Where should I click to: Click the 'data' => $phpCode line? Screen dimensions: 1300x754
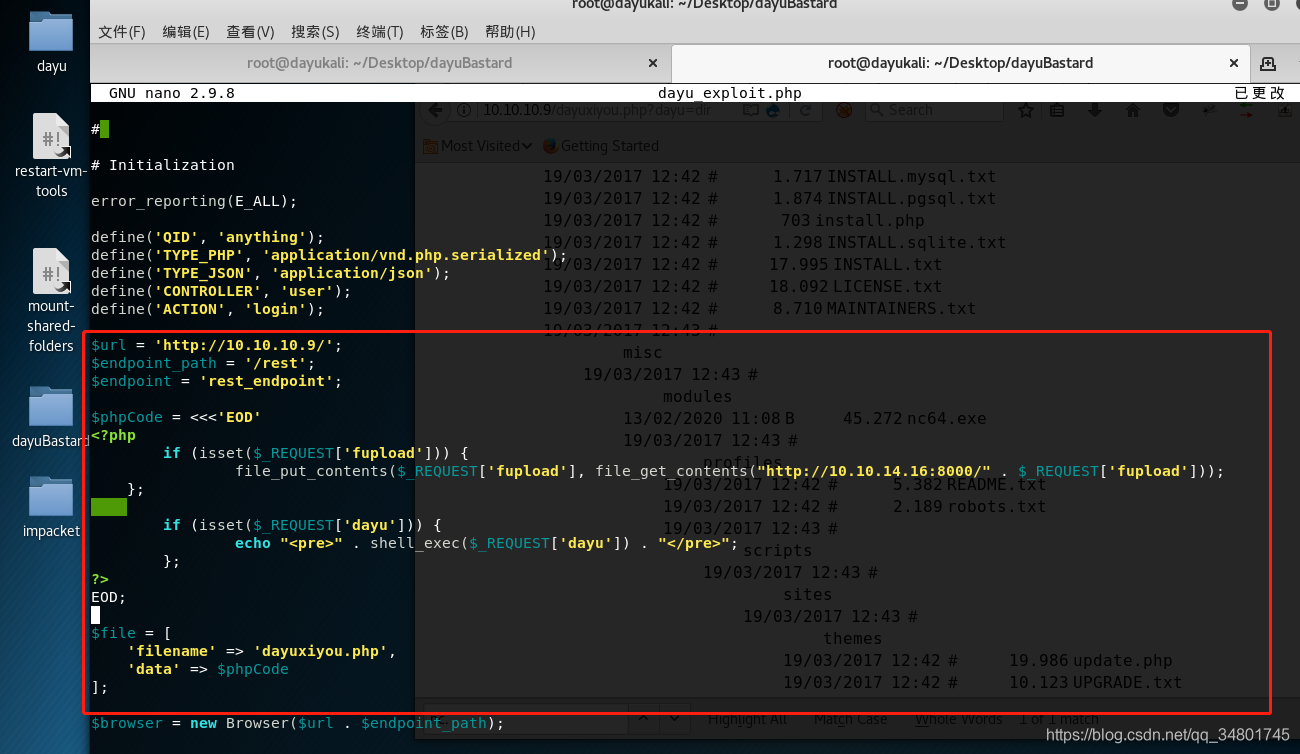pyautogui.click(x=208, y=669)
